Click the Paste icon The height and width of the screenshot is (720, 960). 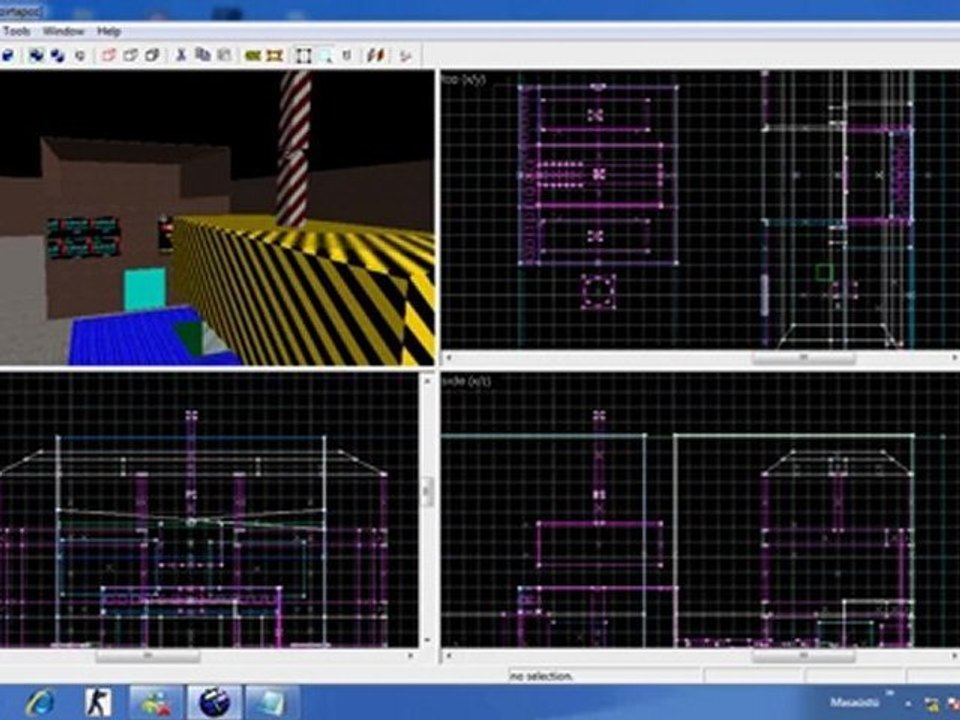pos(224,56)
